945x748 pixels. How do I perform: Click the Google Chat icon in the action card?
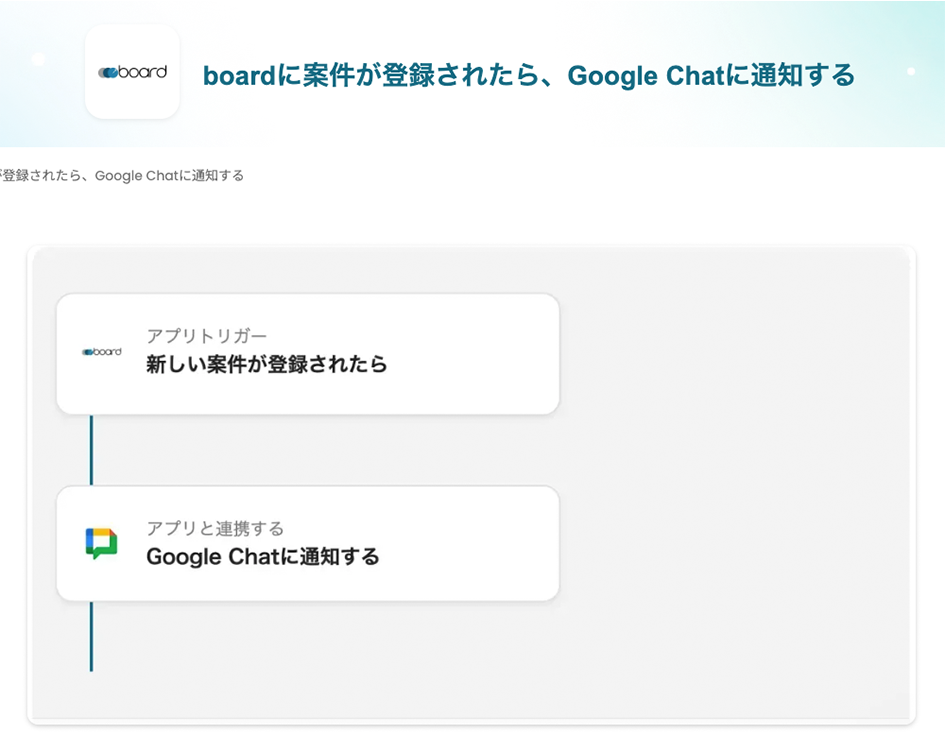[x=101, y=544]
